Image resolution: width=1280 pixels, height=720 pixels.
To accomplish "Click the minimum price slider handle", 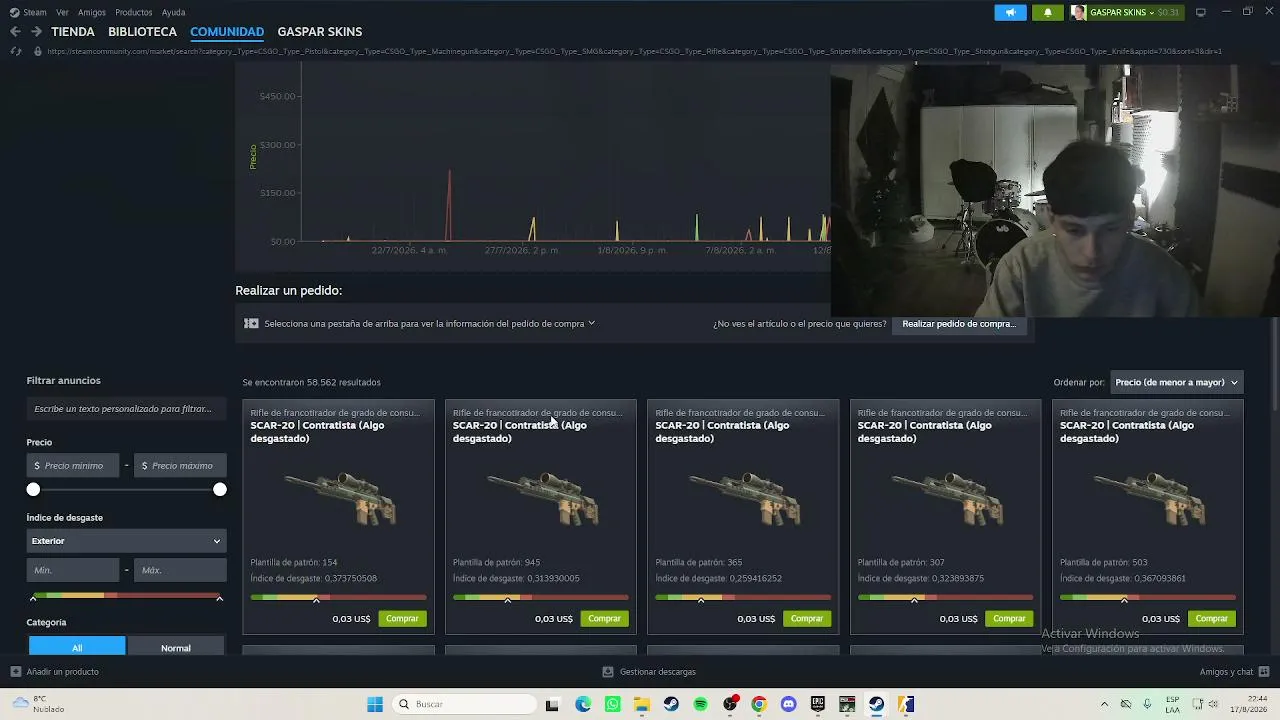I will tap(33, 489).
